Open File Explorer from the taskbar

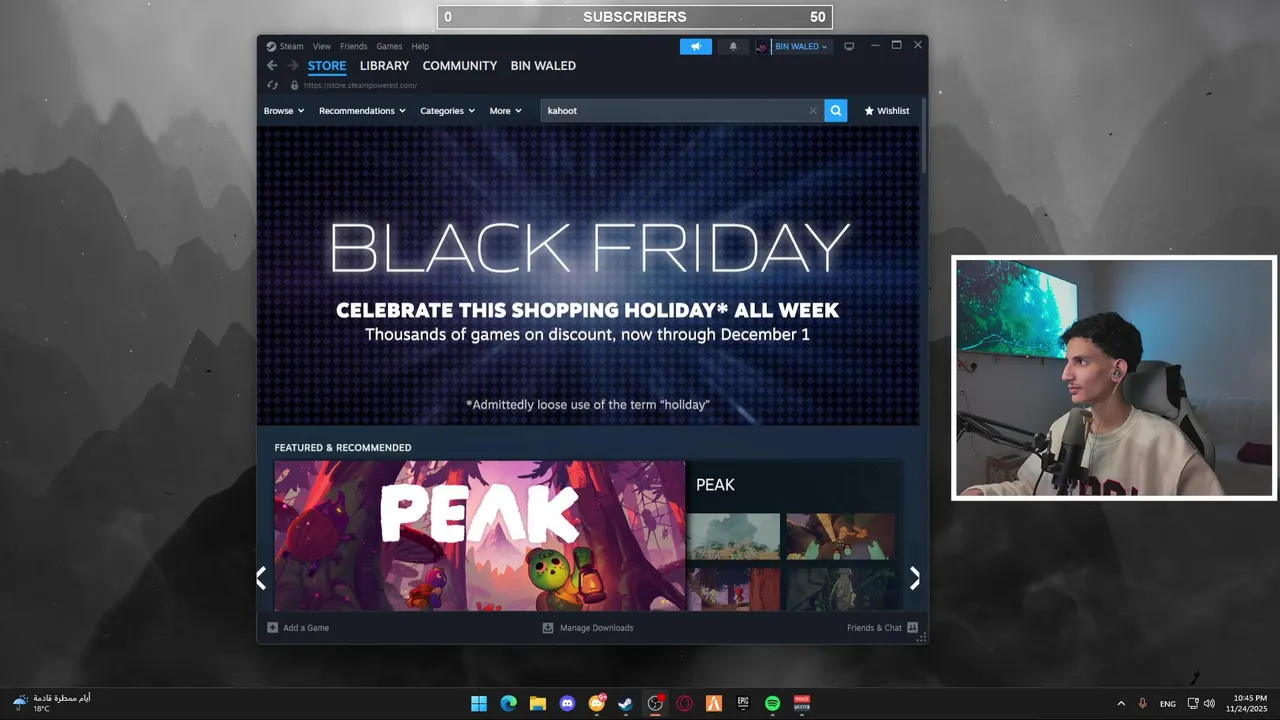coord(537,704)
